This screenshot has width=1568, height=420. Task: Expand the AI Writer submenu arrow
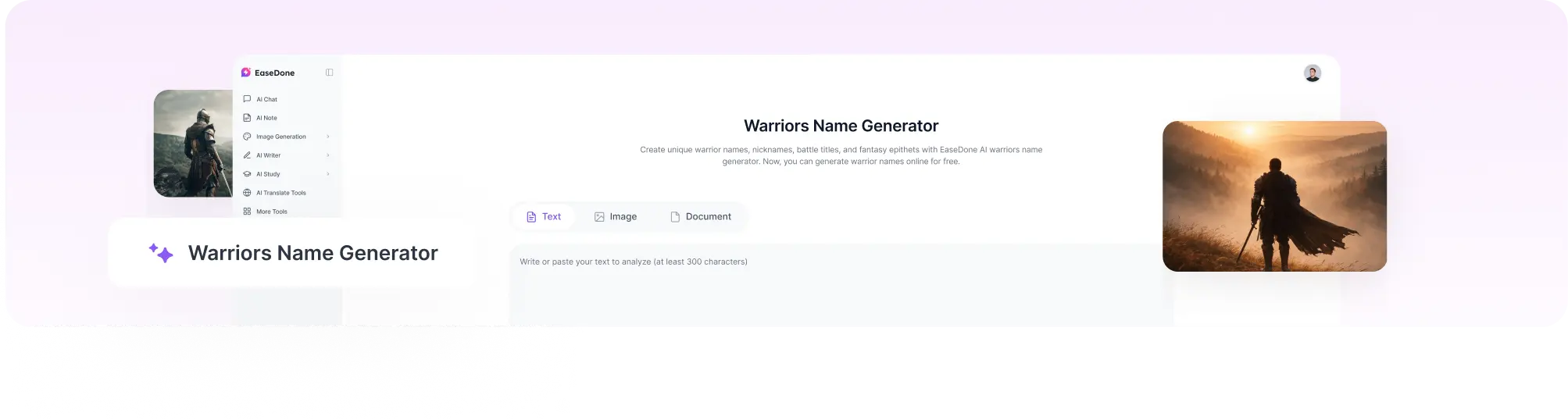coord(328,155)
